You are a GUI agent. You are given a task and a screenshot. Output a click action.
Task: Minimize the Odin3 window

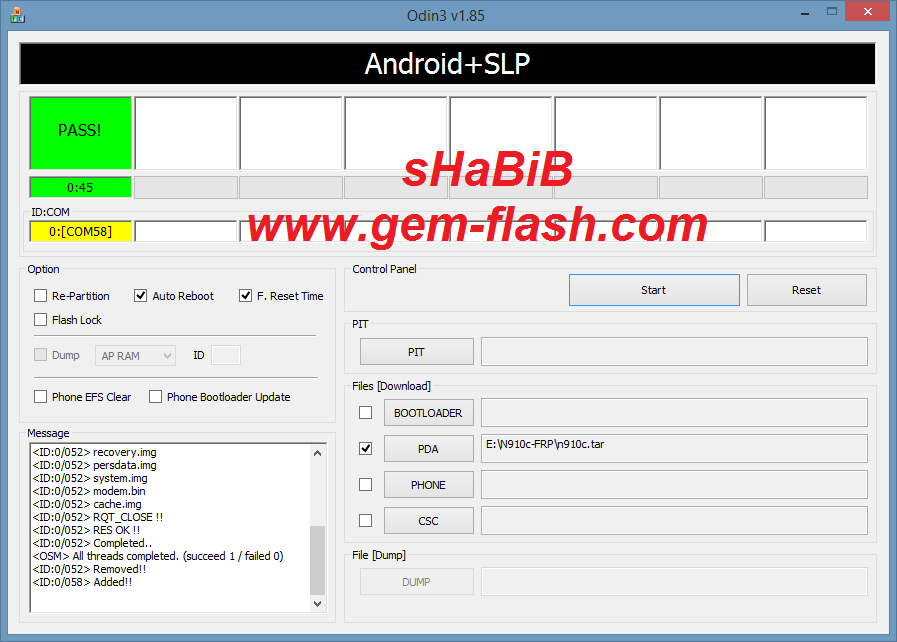click(x=805, y=13)
